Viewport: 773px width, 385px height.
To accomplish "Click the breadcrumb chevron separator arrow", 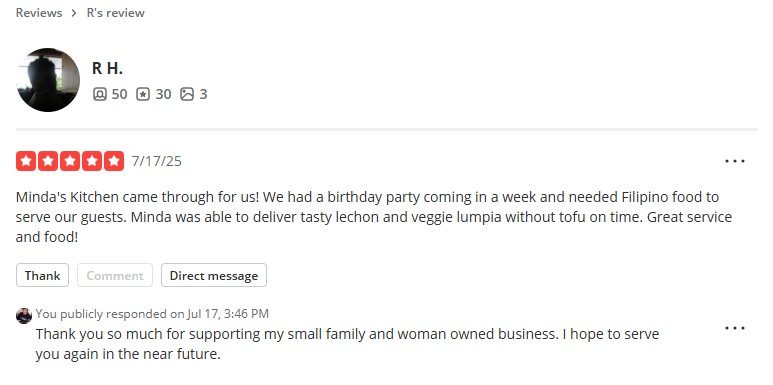I will point(74,13).
